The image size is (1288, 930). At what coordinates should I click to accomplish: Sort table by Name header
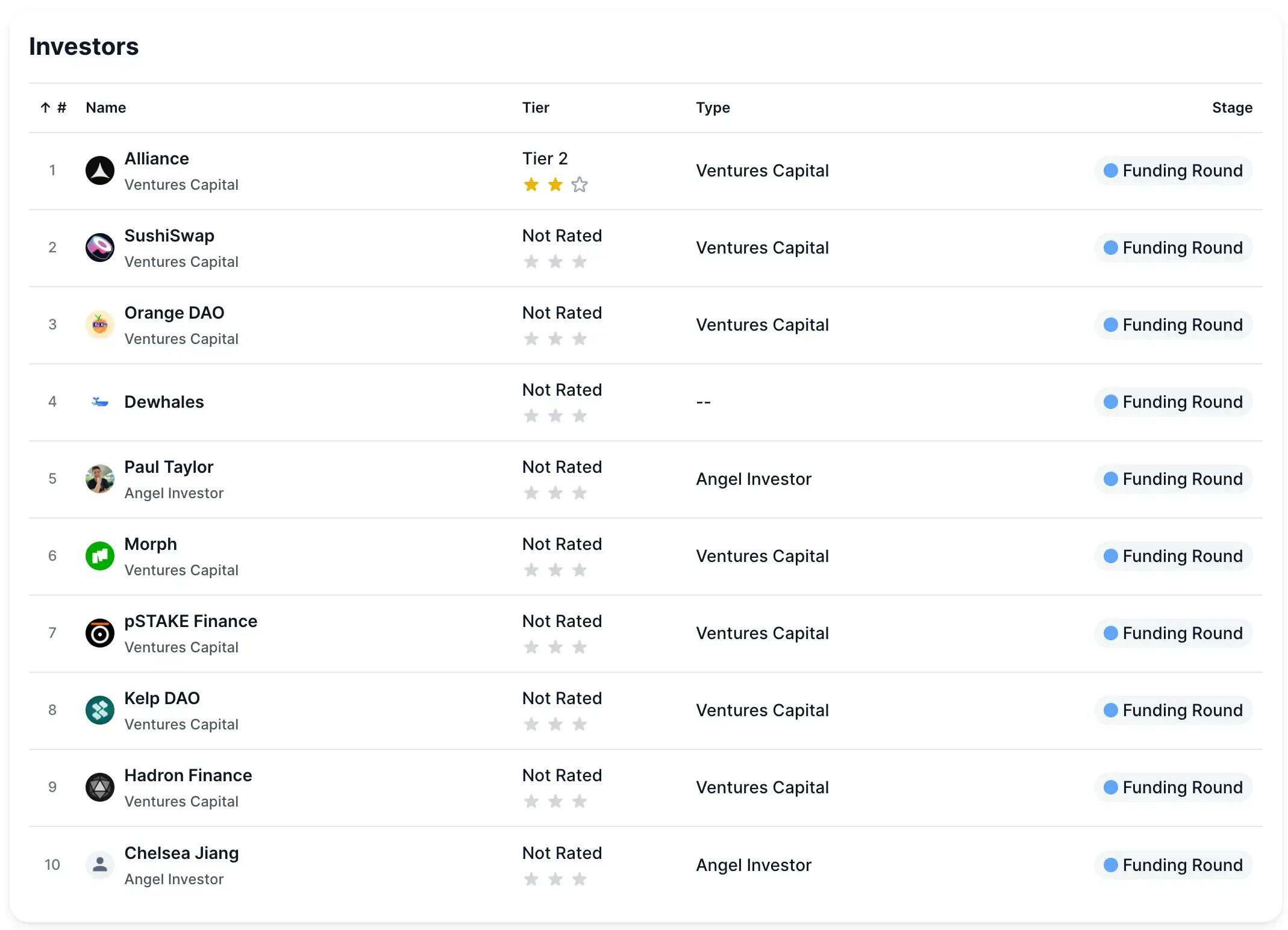click(x=106, y=108)
